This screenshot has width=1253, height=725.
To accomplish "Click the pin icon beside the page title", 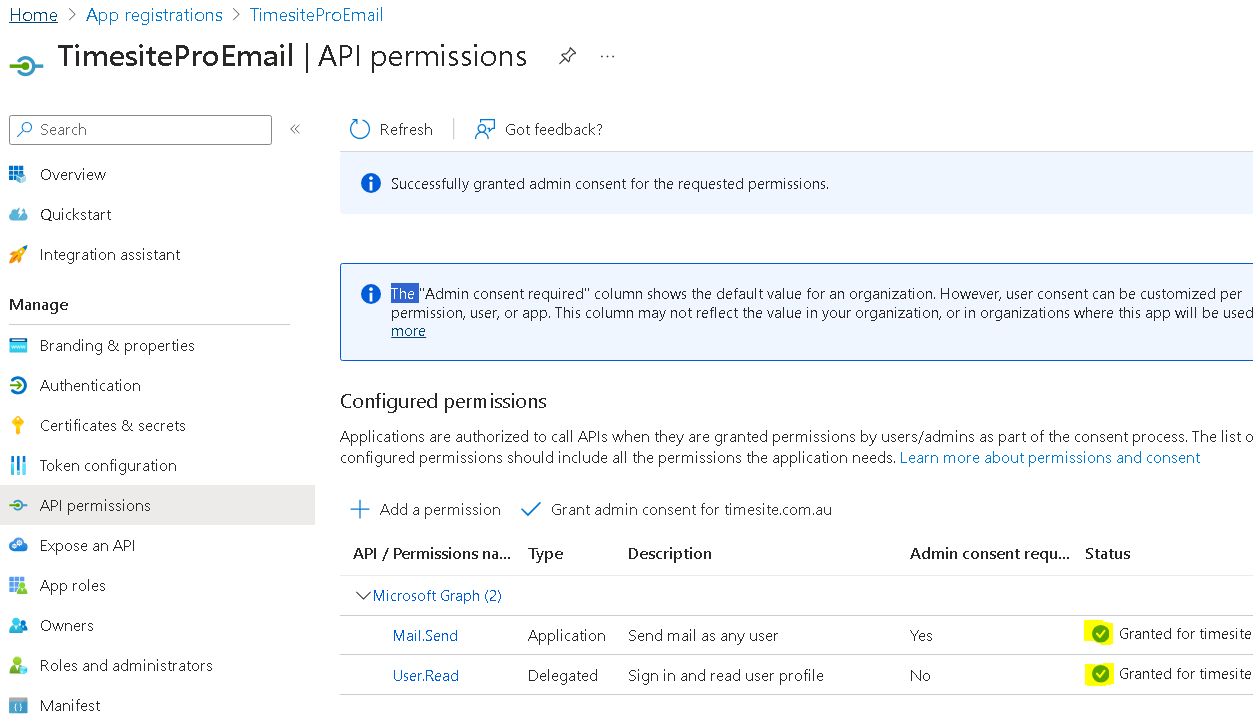I will tap(567, 56).
